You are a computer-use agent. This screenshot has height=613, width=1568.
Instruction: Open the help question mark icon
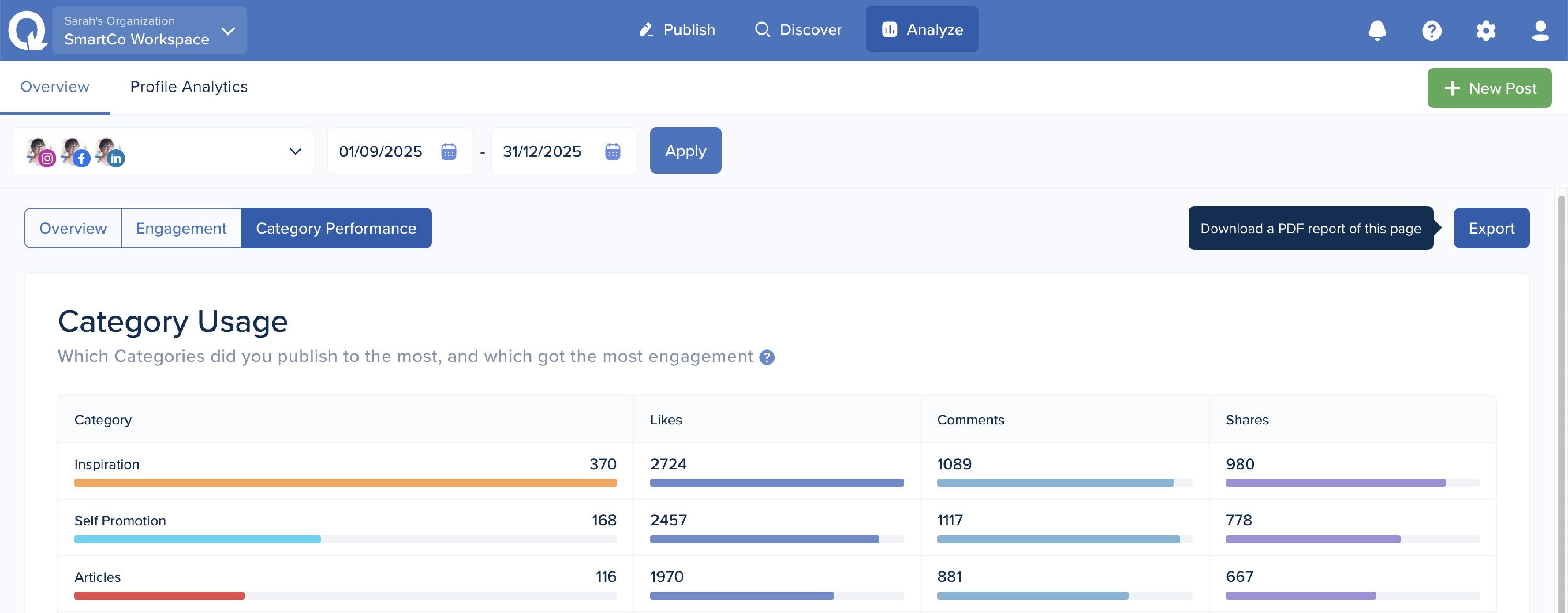[x=1431, y=30]
